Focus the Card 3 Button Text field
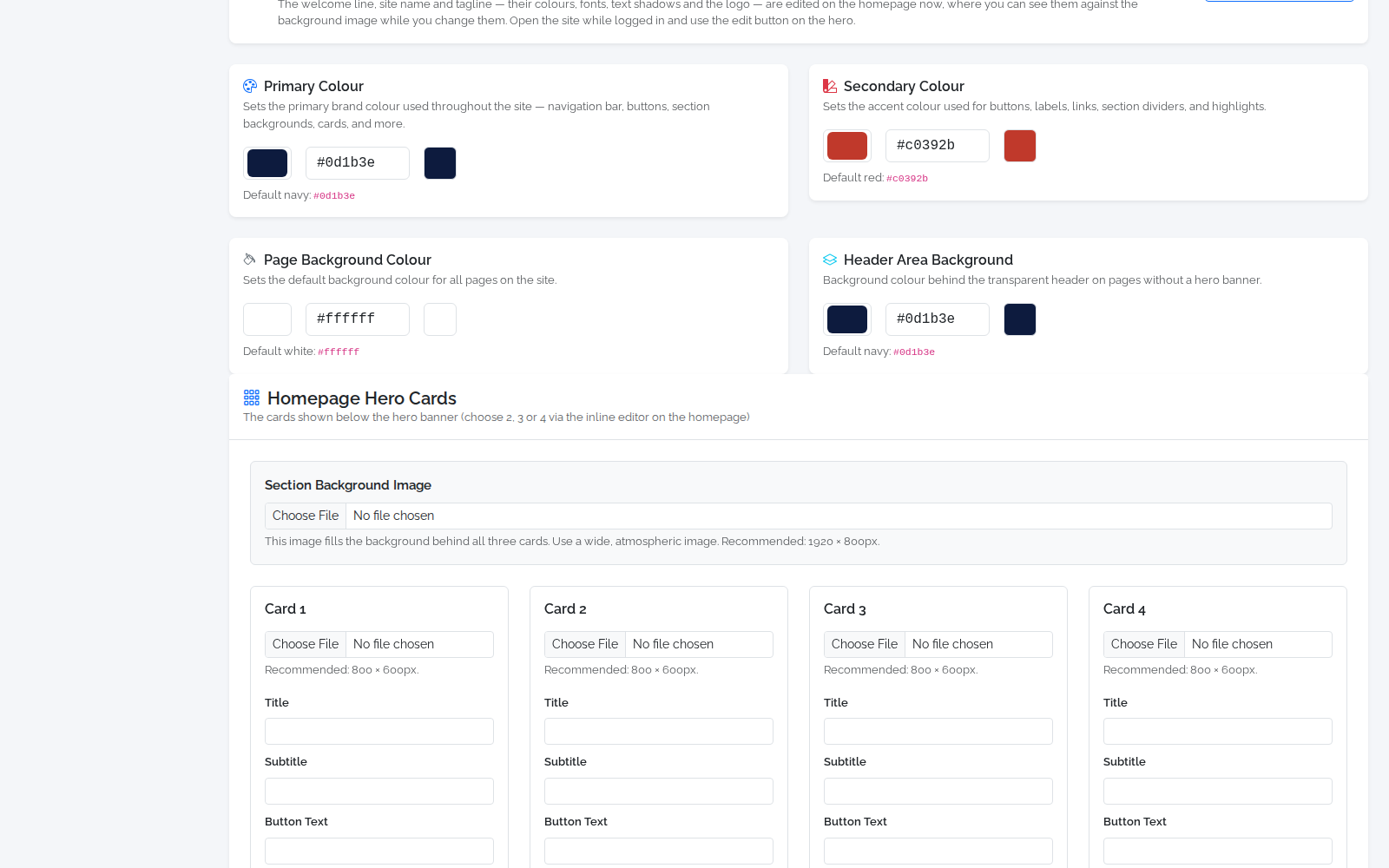 pyautogui.click(x=938, y=851)
